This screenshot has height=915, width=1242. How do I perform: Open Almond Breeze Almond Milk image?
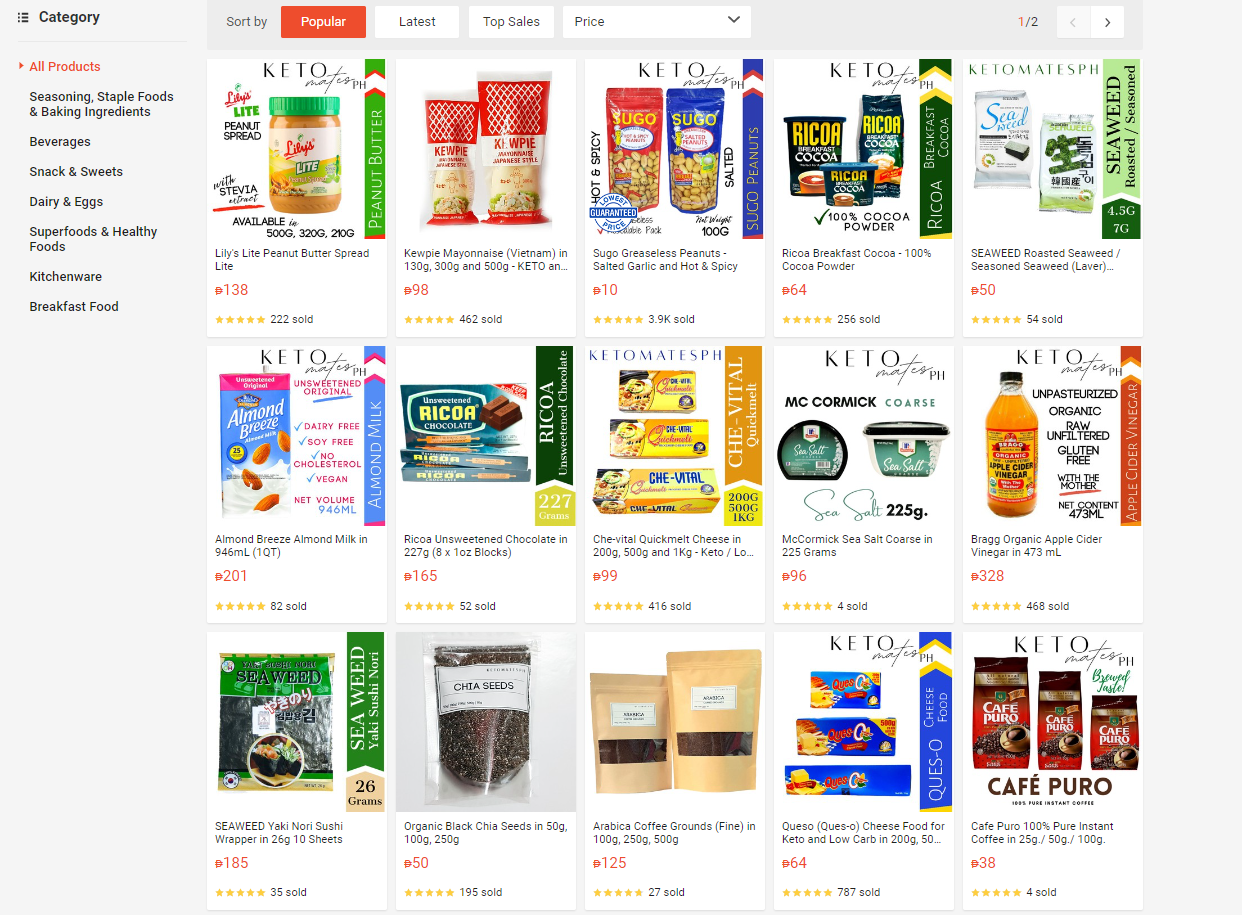click(297, 436)
